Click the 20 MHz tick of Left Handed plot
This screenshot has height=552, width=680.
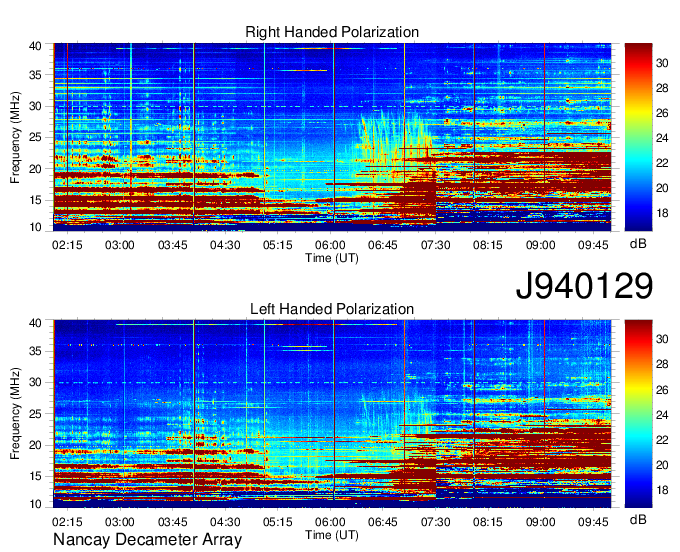[35, 445]
